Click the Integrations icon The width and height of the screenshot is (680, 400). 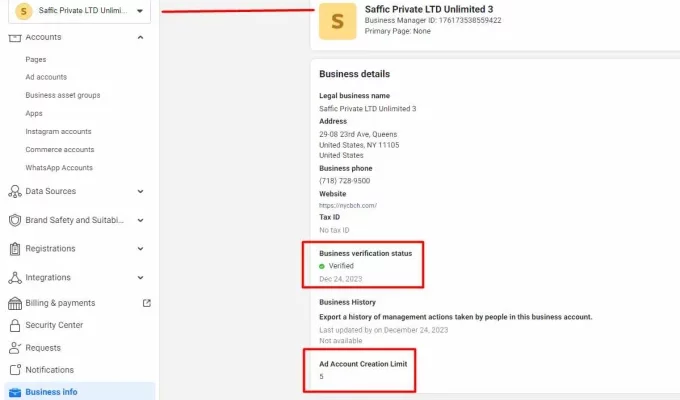pyautogui.click(x=15, y=278)
